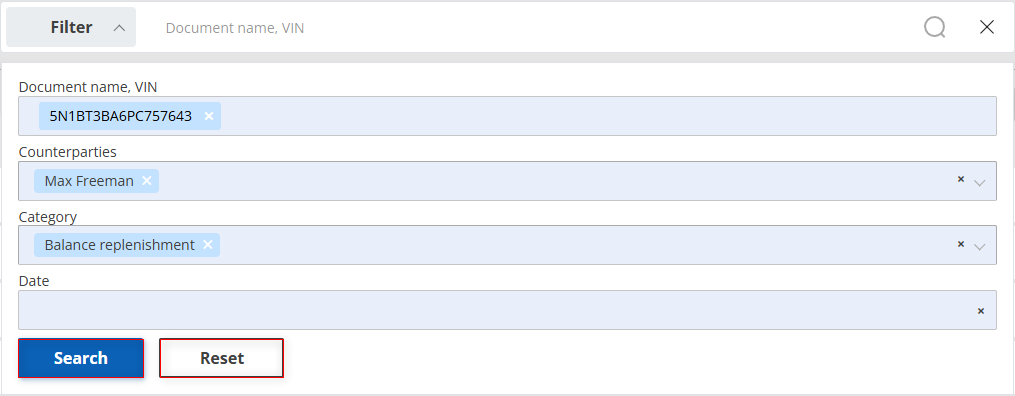Focus the top Document name, VIN search box
Image resolution: width=1015 pixels, height=396 pixels.
531,28
